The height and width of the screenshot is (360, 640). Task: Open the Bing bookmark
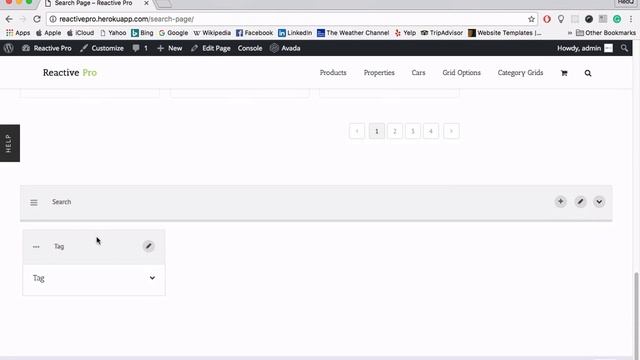pyautogui.click(x=142, y=33)
